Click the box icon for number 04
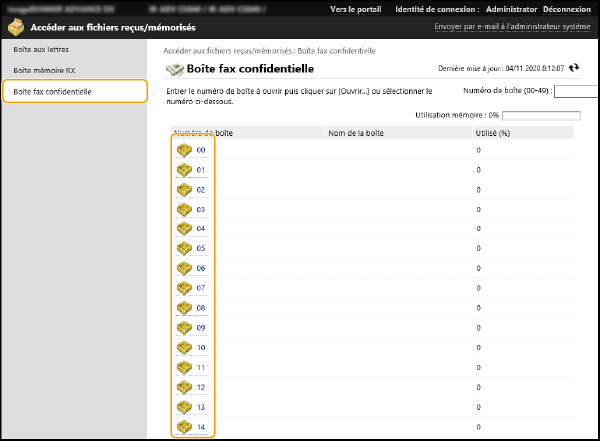 tap(184, 229)
